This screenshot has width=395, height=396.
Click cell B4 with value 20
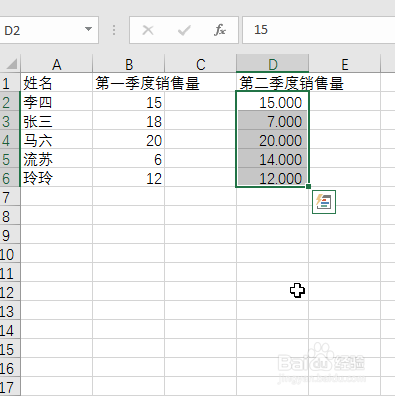(x=129, y=140)
